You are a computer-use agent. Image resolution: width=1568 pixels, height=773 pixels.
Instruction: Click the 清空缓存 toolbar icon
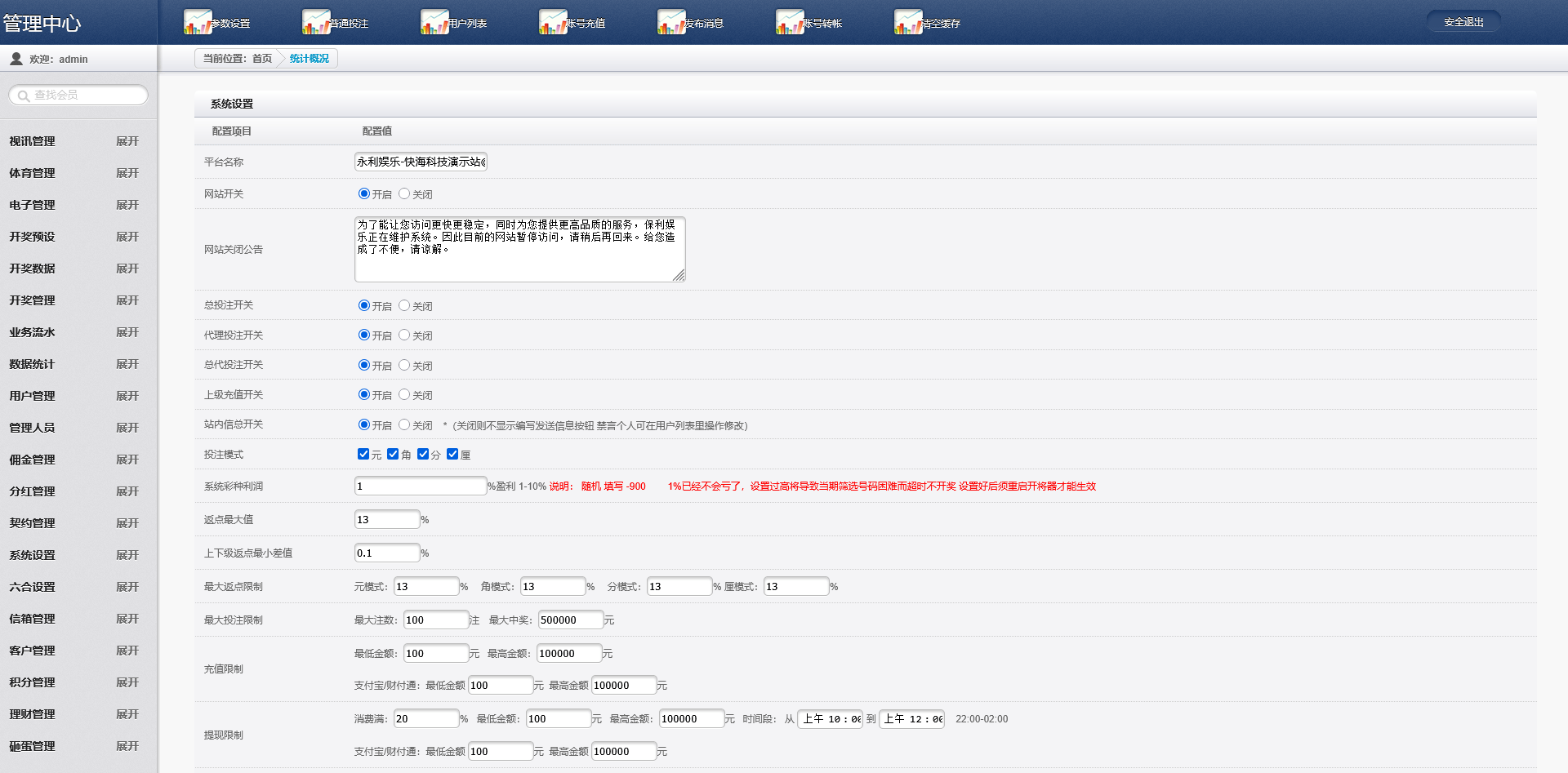[x=908, y=22]
